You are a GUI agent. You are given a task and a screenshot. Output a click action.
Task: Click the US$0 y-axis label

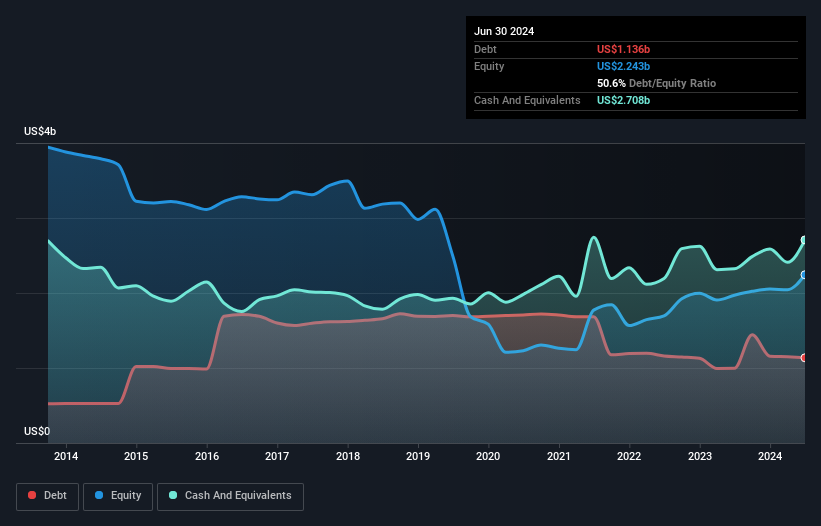click(x=37, y=431)
